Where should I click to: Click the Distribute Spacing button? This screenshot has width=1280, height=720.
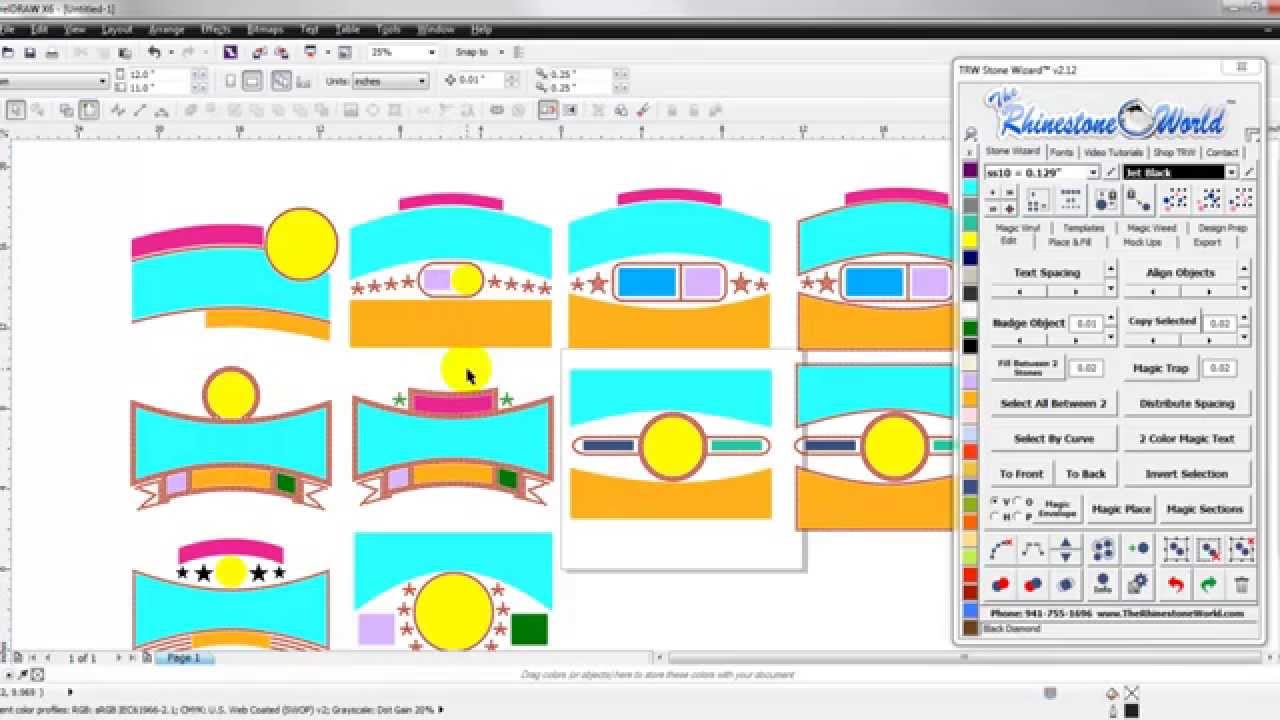(x=1187, y=404)
